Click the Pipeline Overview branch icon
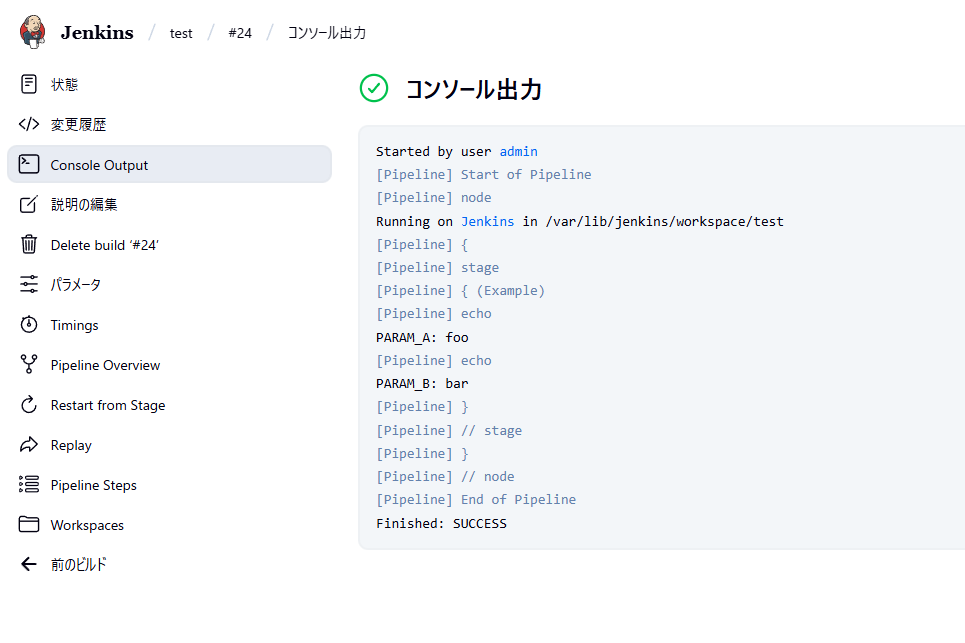 [30, 365]
